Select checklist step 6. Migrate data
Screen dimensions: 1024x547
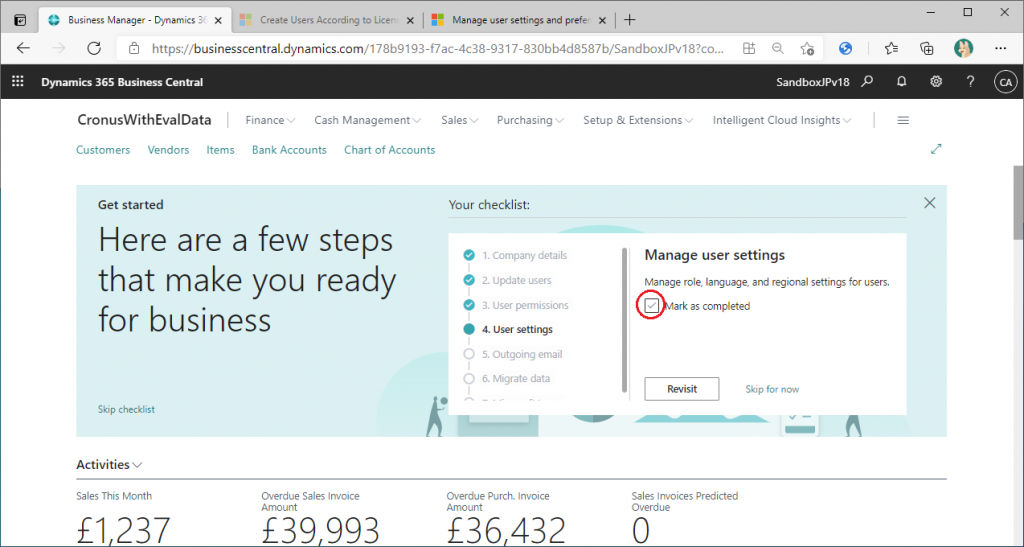(x=516, y=379)
